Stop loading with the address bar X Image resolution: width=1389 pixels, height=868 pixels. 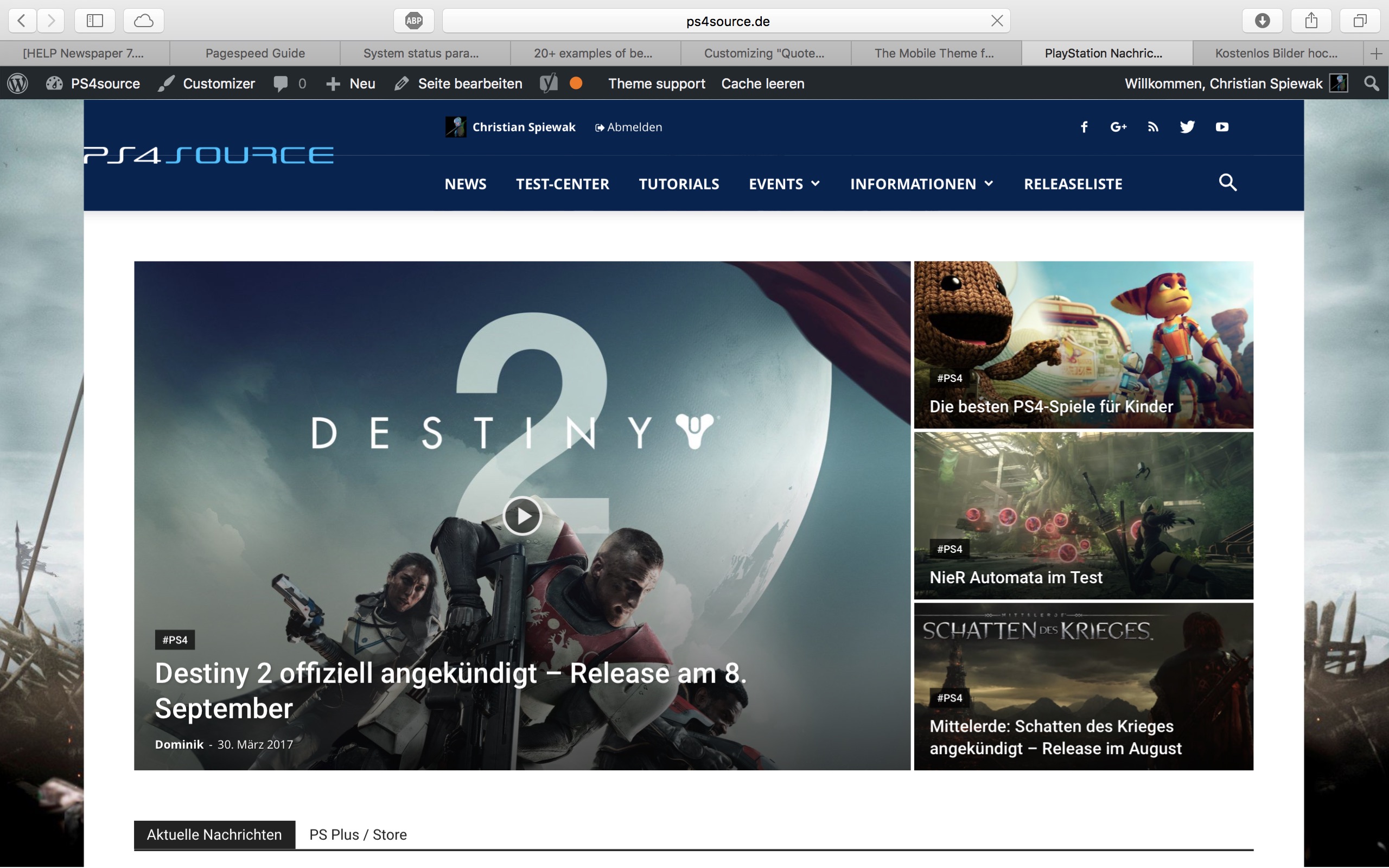coord(997,21)
